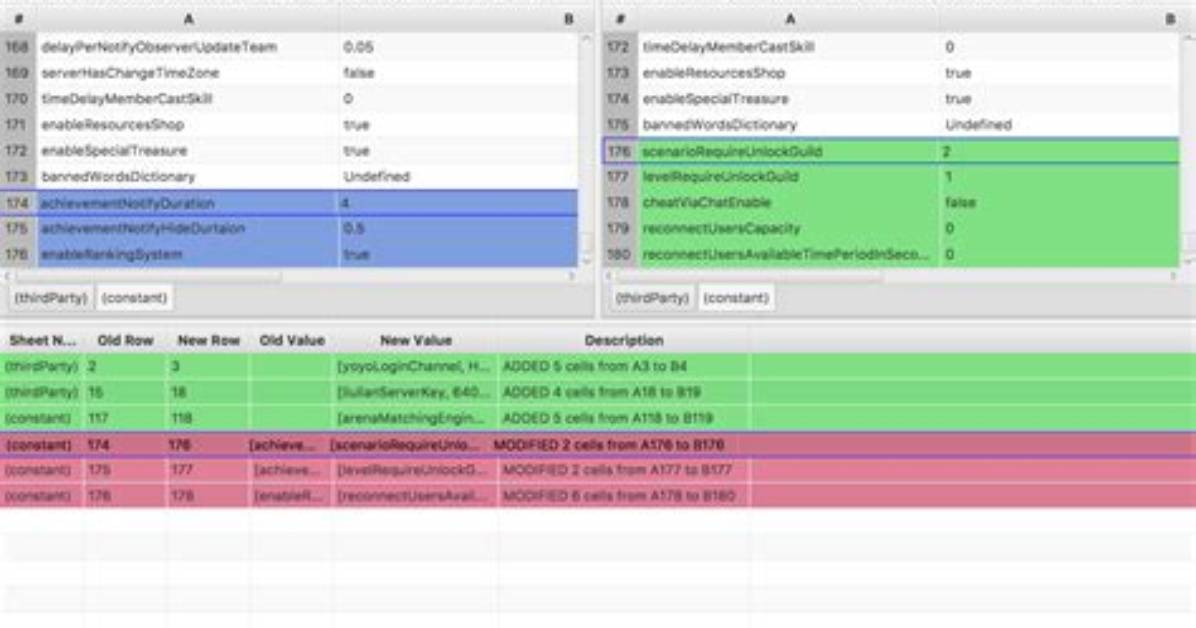Select right row timeDelayMemberCastSkill
1196x628 pixels.
[x=891, y=47]
